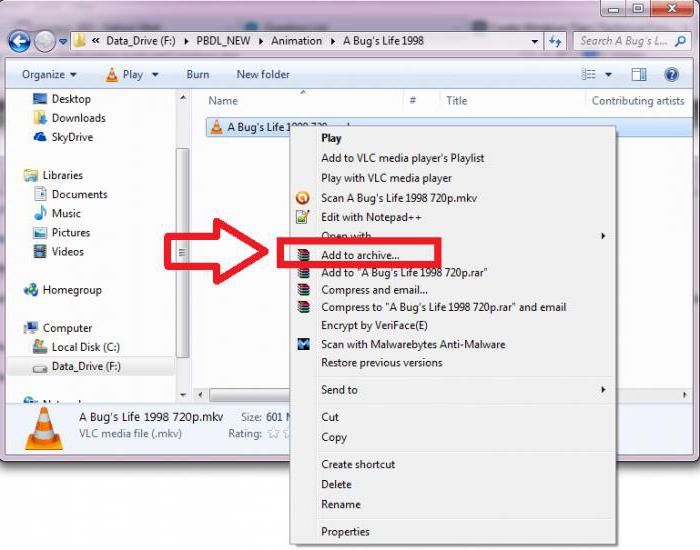Image resolution: width=700 pixels, height=550 pixels.
Task: Expand the Play dropdown arrow
Action: pos(155,75)
